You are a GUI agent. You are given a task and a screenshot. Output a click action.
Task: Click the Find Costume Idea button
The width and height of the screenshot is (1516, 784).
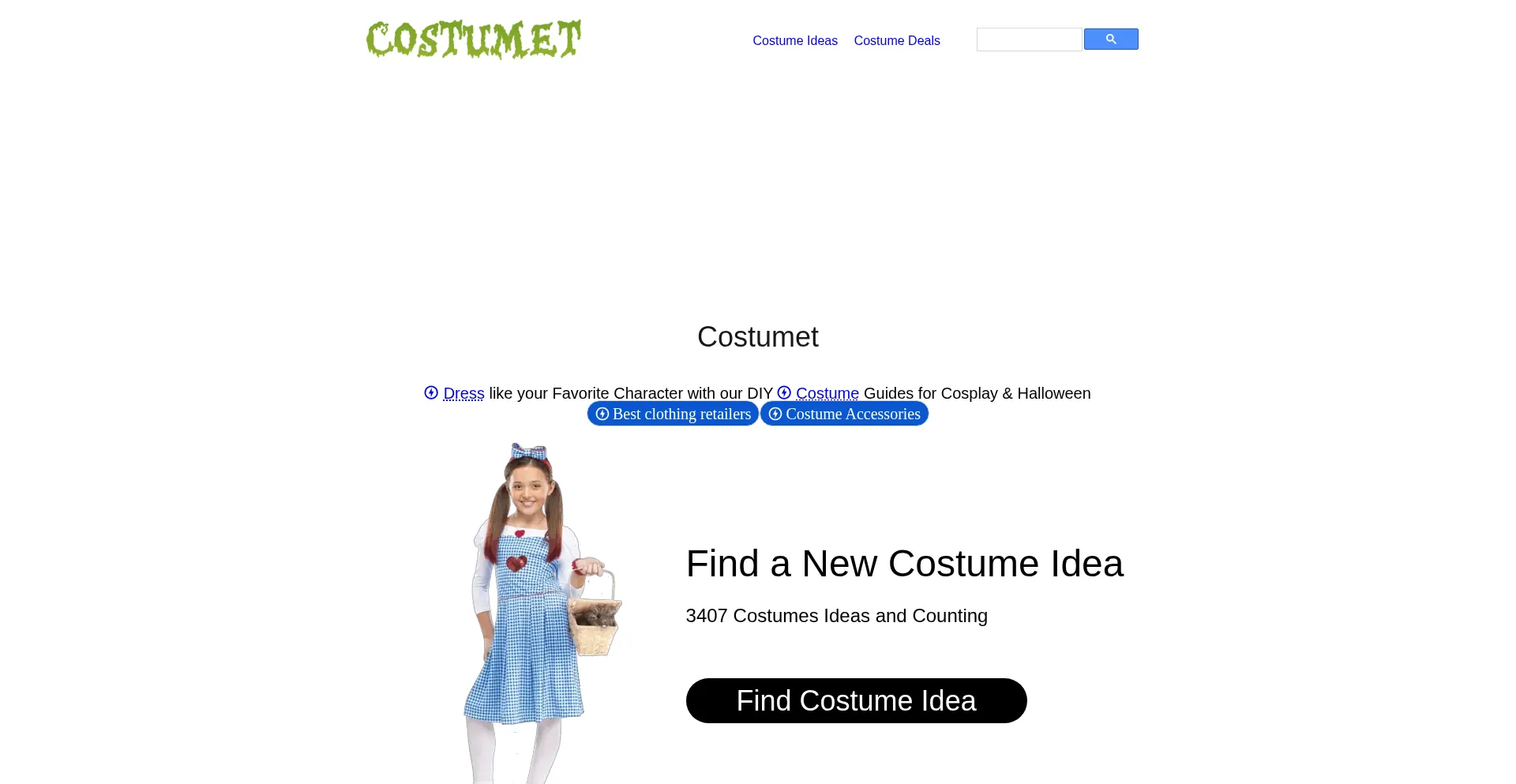856,700
